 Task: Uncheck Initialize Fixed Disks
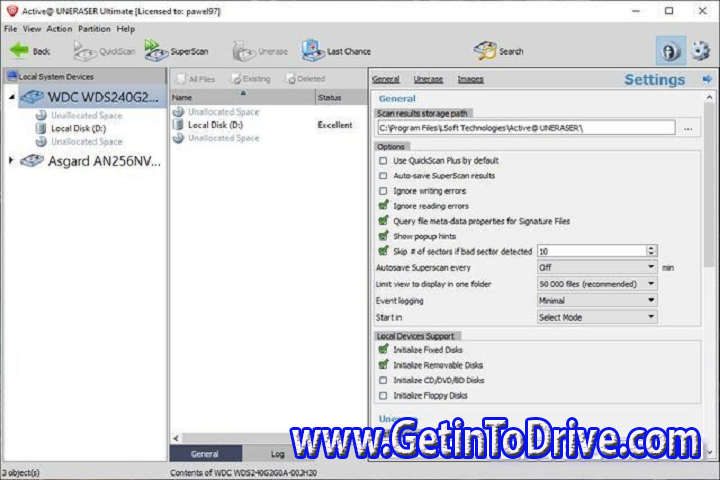click(383, 350)
